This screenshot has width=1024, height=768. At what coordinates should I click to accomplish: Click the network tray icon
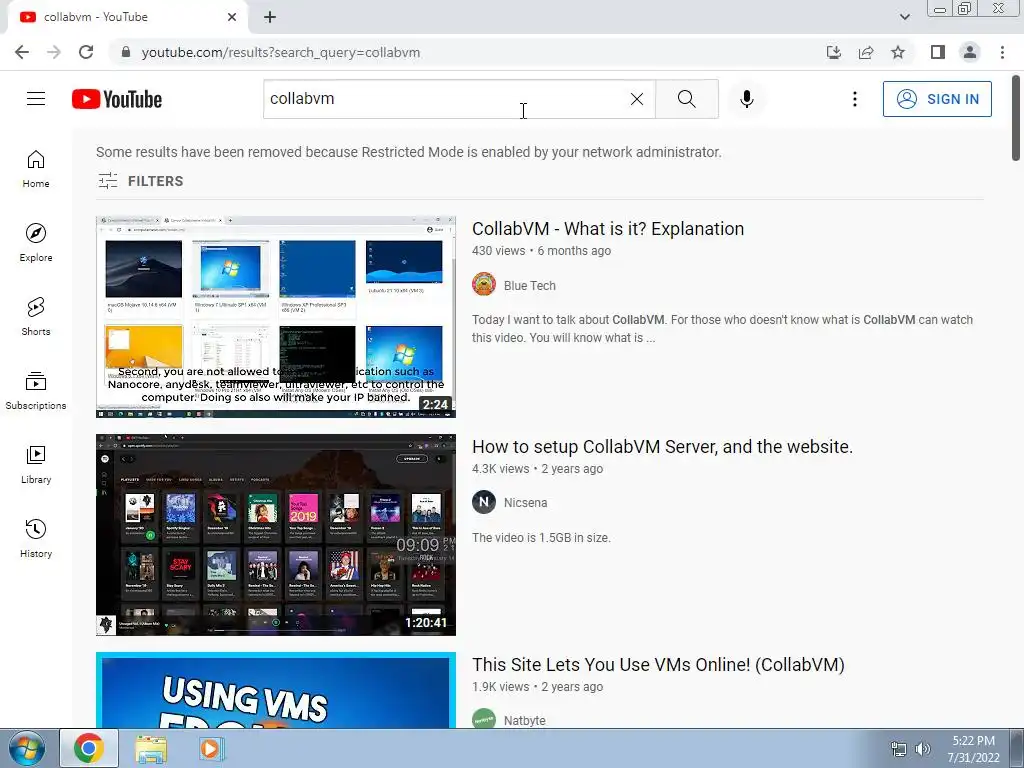899,749
